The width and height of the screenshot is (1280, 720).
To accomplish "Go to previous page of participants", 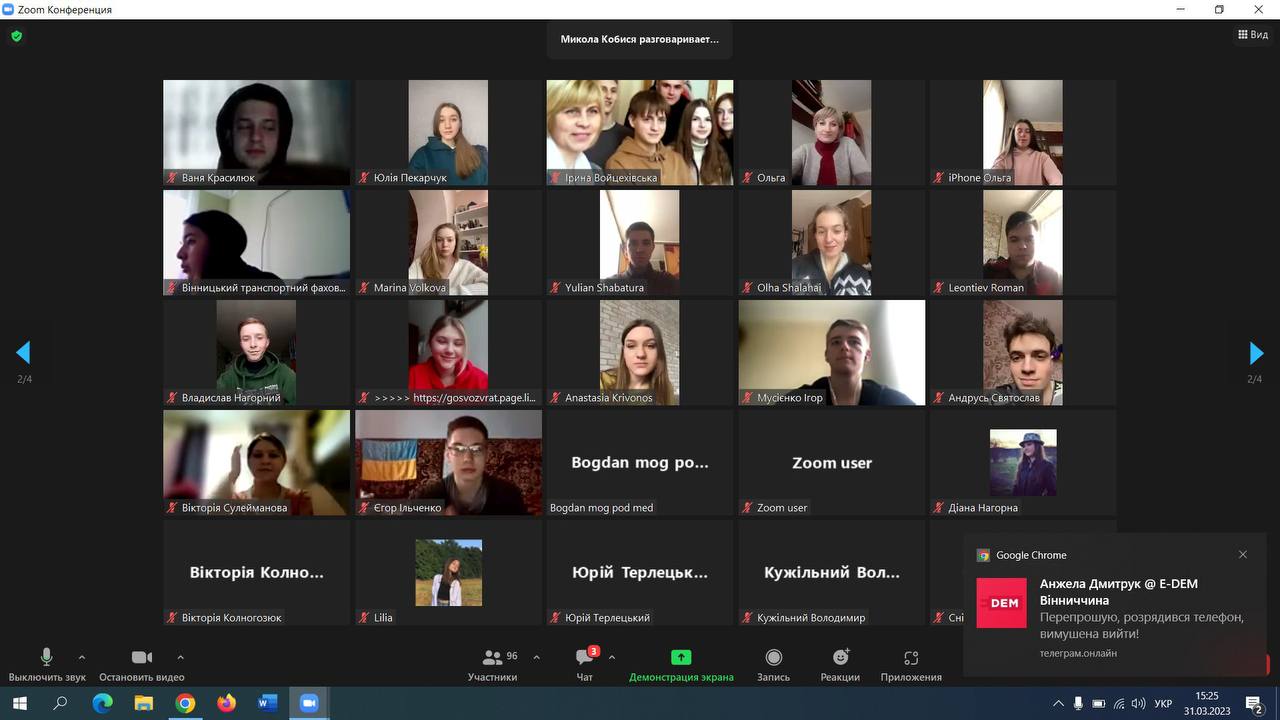I will (23, 353).
